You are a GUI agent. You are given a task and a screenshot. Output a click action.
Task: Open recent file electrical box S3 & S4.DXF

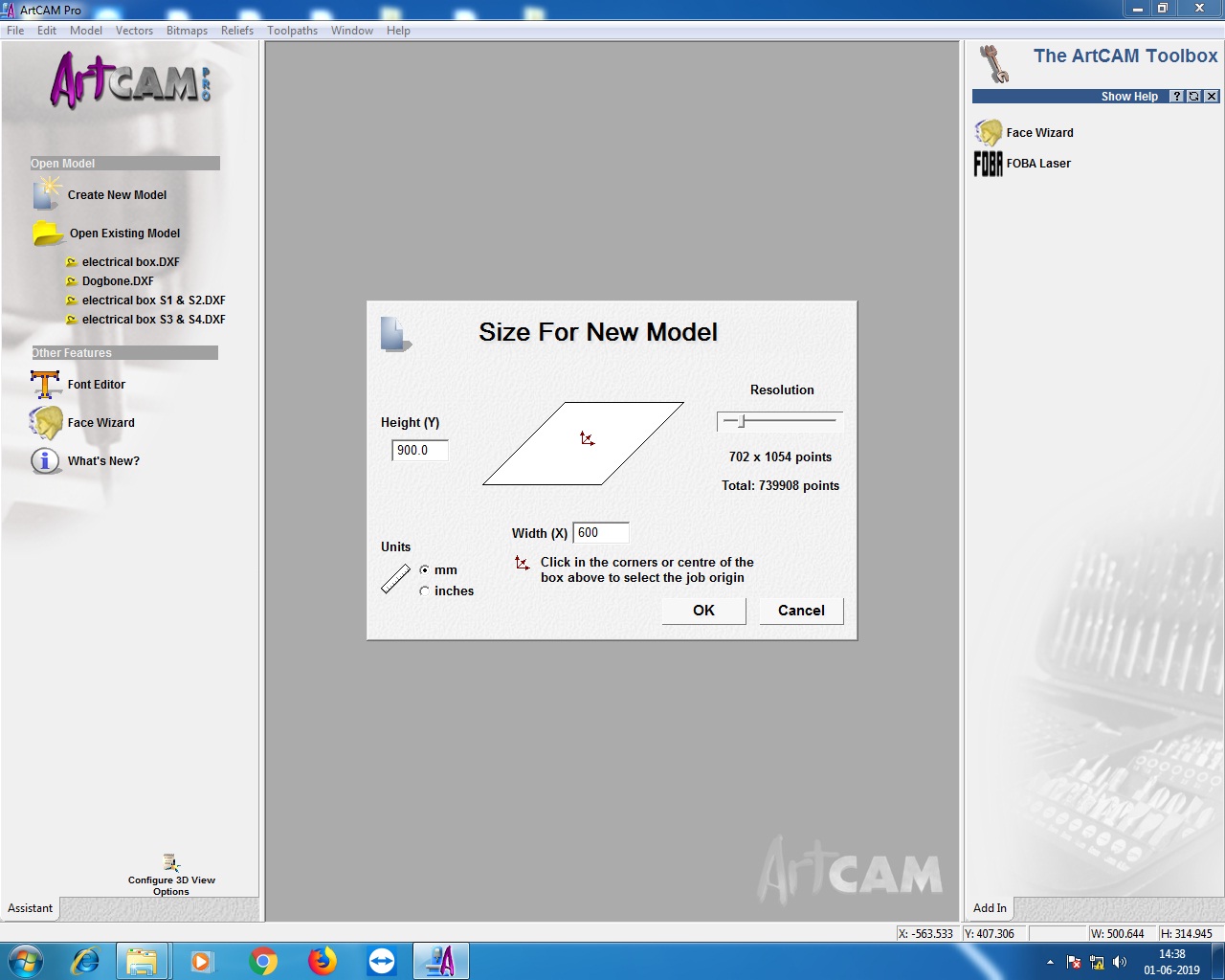point(153,320)
